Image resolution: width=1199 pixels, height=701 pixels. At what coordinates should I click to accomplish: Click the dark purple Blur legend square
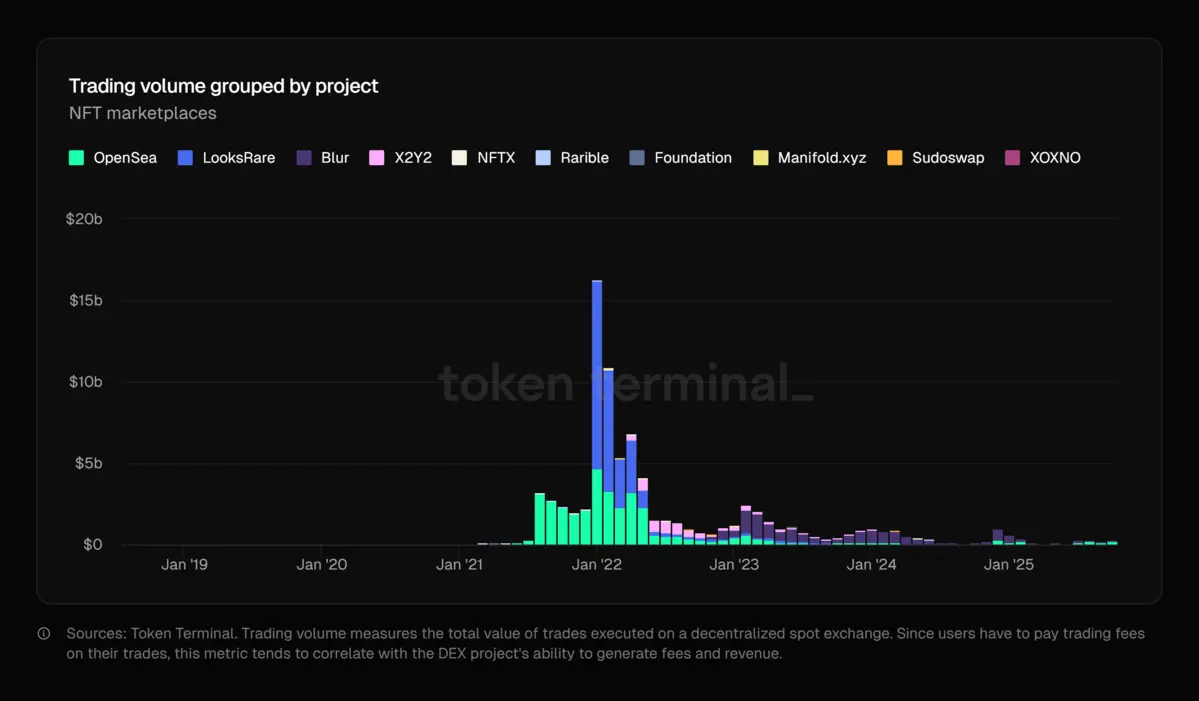pos(304,158)
